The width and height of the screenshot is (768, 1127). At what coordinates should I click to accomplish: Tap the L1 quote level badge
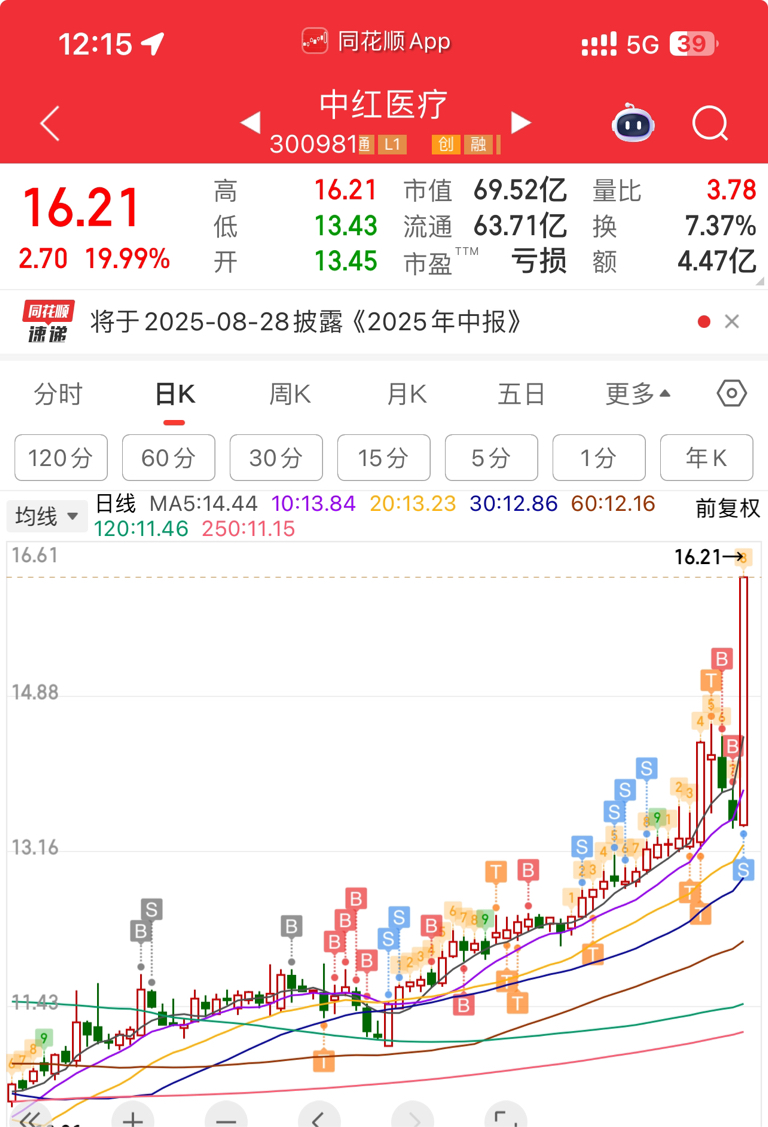click(392, 144)
